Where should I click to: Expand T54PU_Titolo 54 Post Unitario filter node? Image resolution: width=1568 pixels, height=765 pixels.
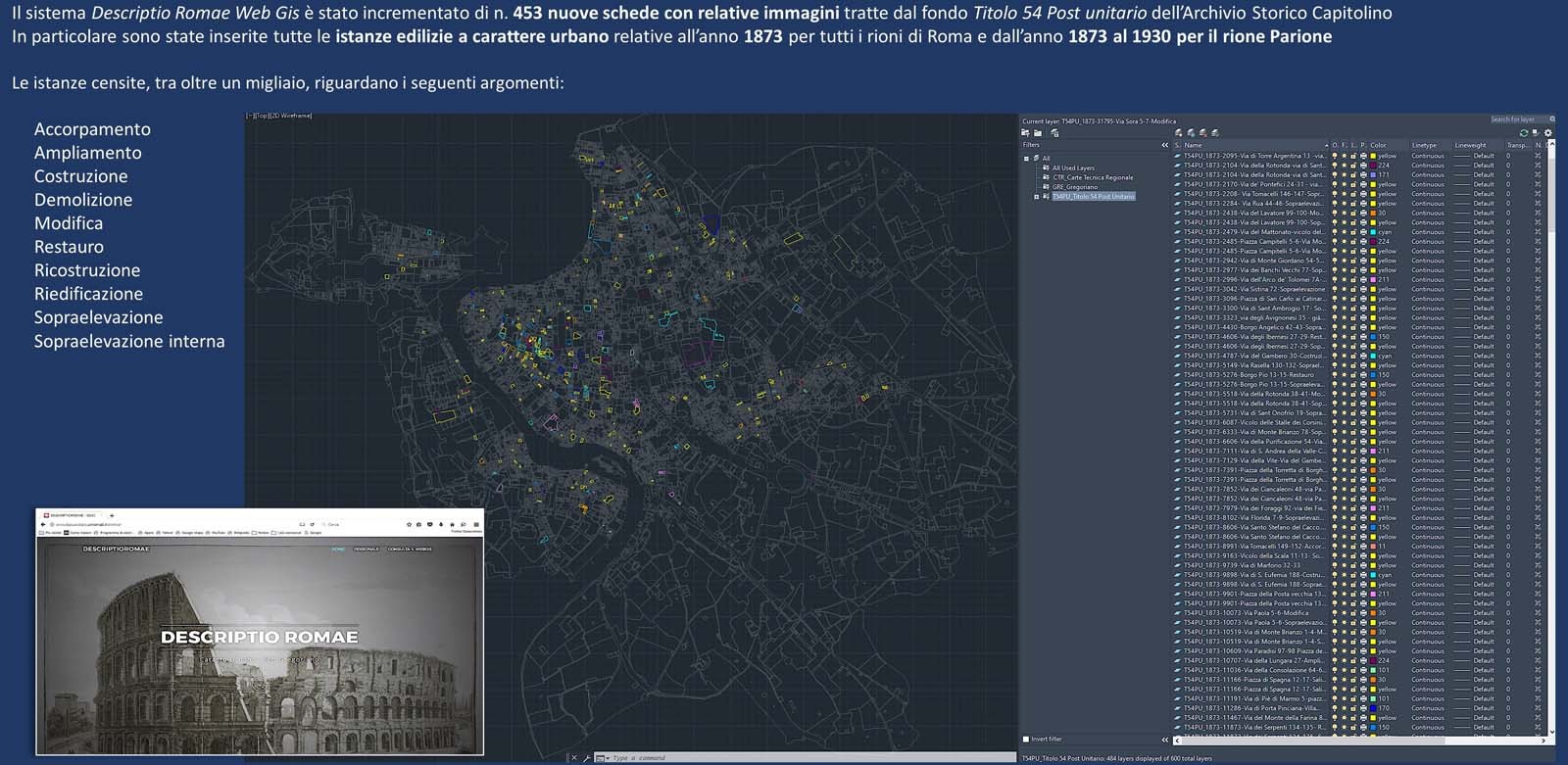point(1036,197)
